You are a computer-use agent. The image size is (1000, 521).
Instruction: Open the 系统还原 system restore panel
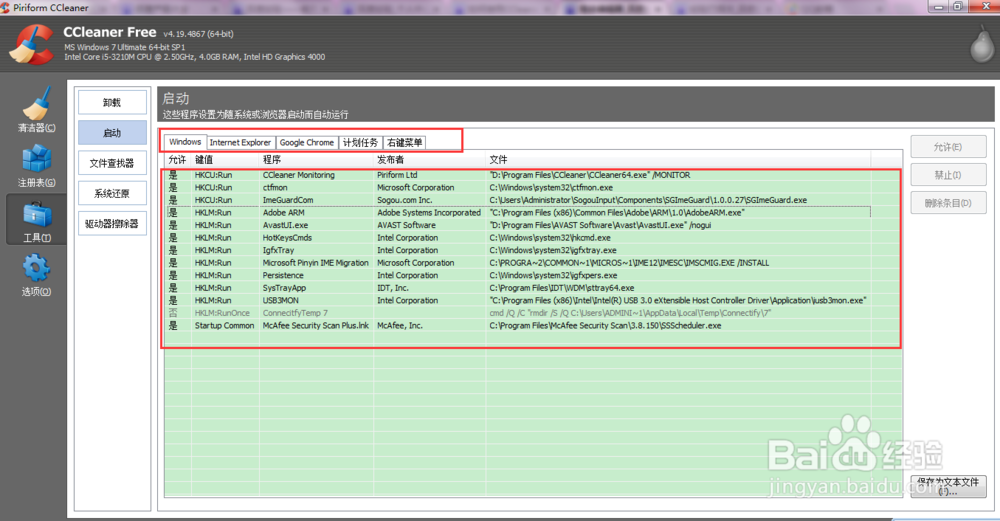click(x=112, y=193)
